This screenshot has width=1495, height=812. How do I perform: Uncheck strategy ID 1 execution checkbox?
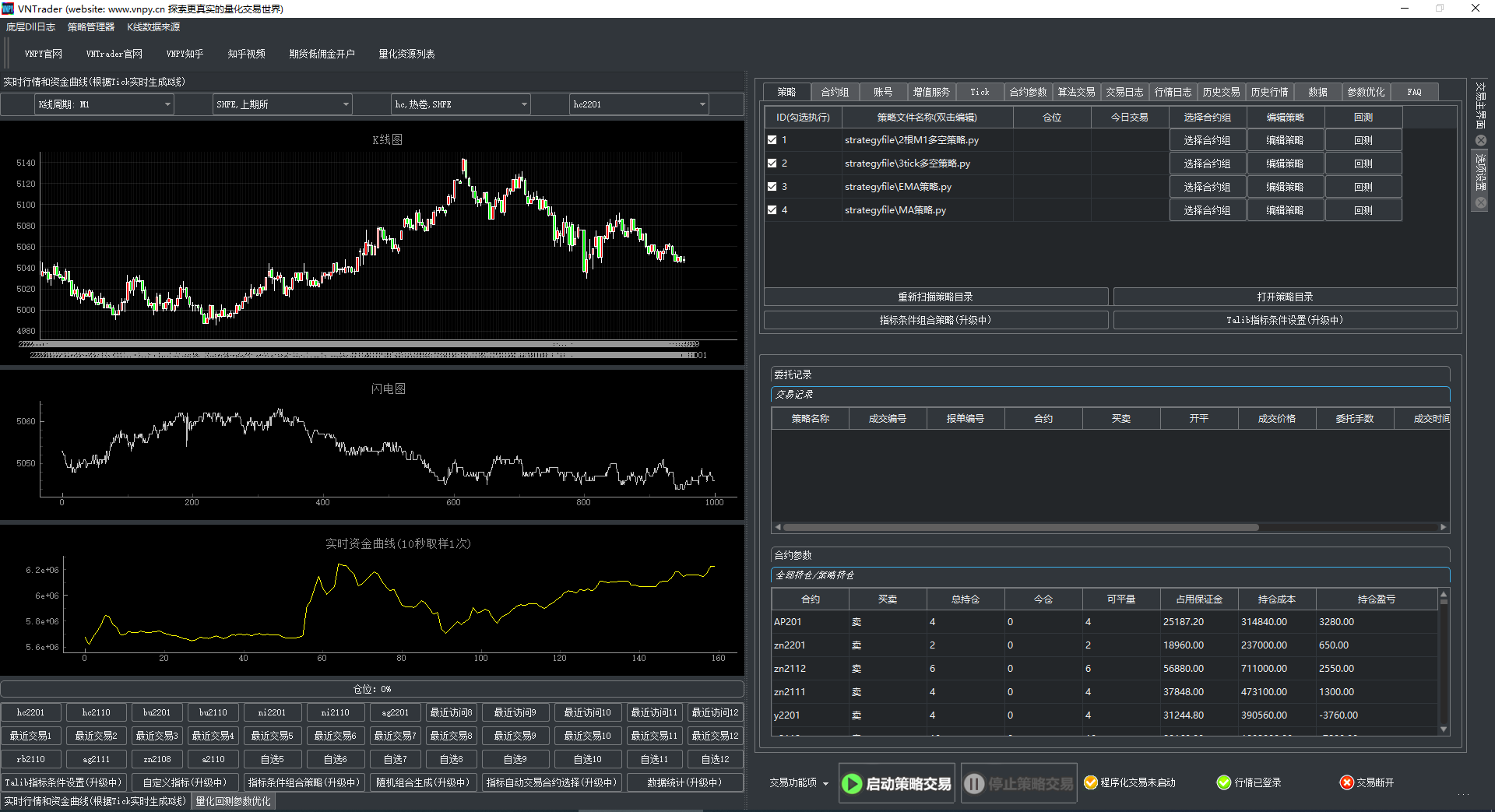[x=772, y=139]
